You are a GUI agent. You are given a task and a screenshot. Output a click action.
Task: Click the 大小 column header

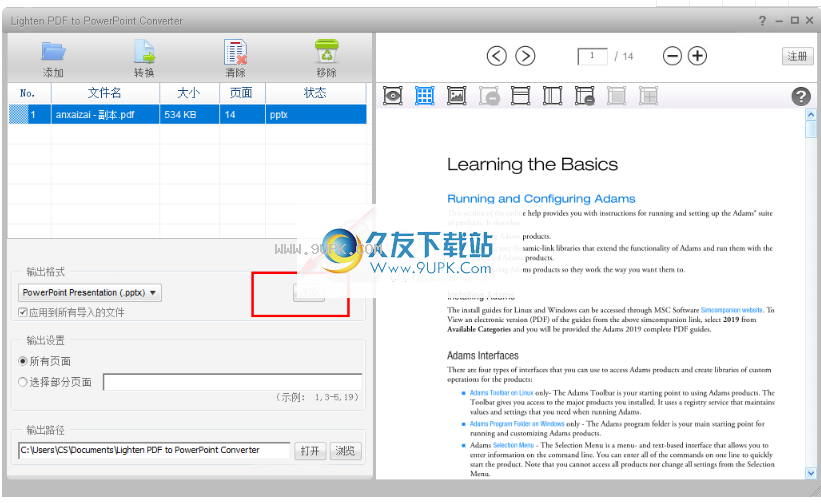[189, 93]
